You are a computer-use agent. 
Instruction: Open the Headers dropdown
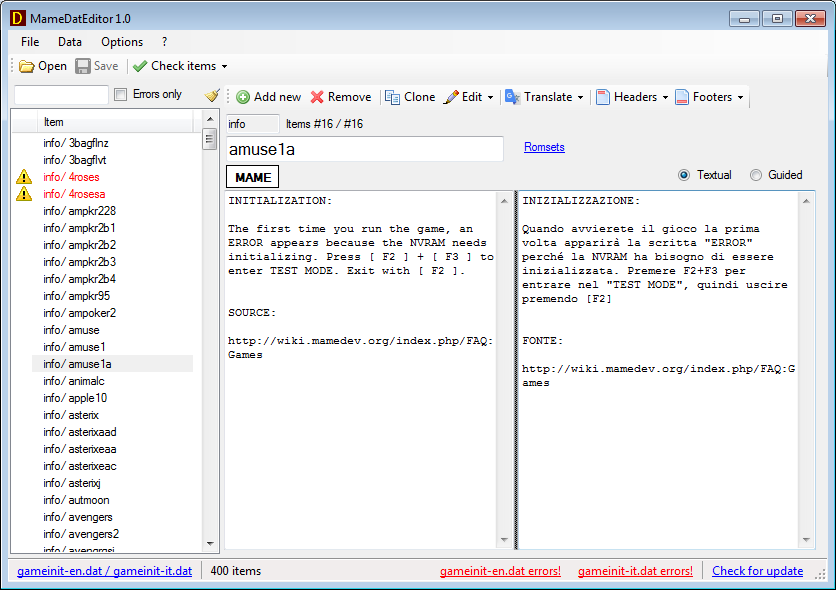pyautogui.click(x=665, y=98)
